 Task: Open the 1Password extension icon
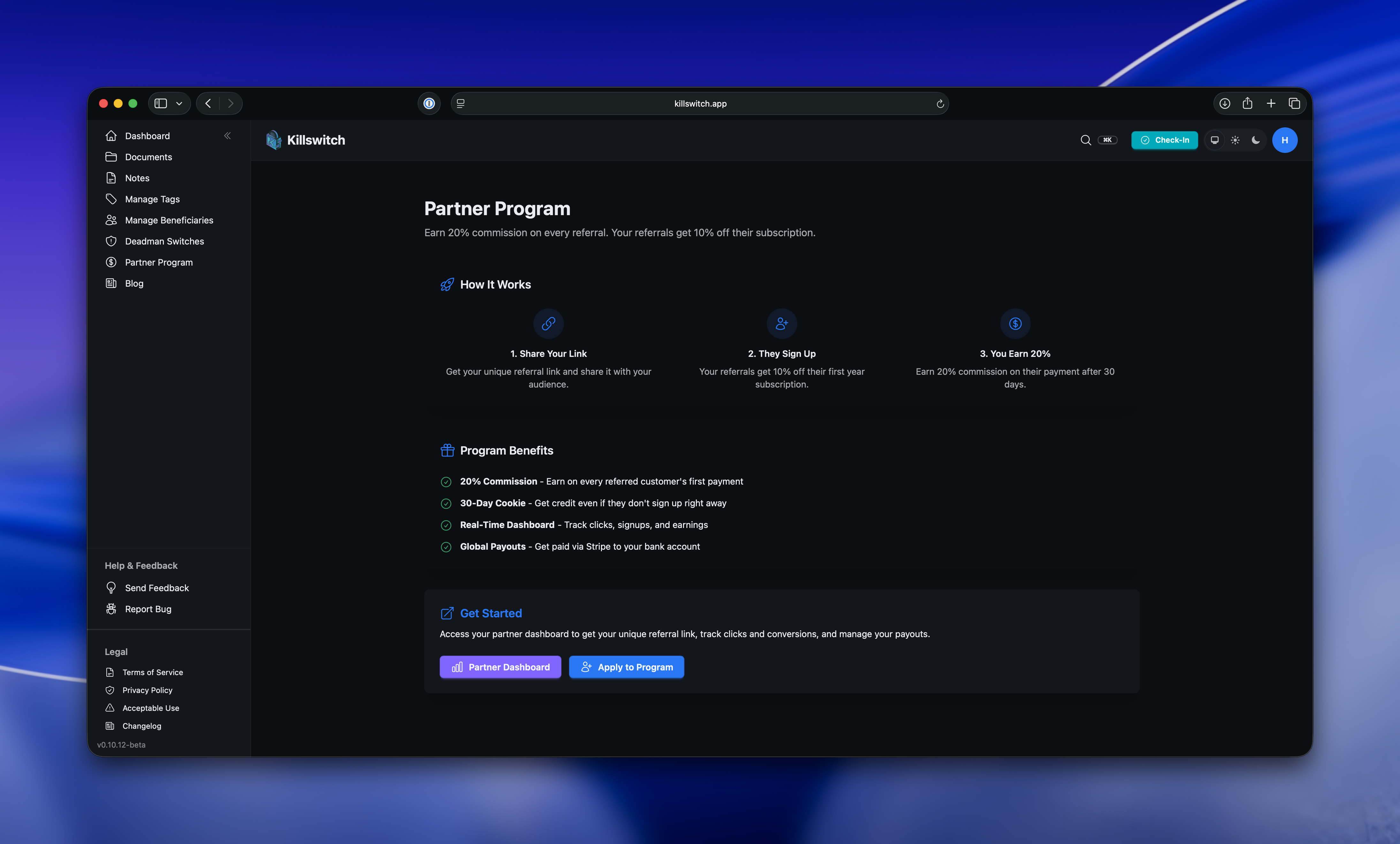(x=429, y=103)
